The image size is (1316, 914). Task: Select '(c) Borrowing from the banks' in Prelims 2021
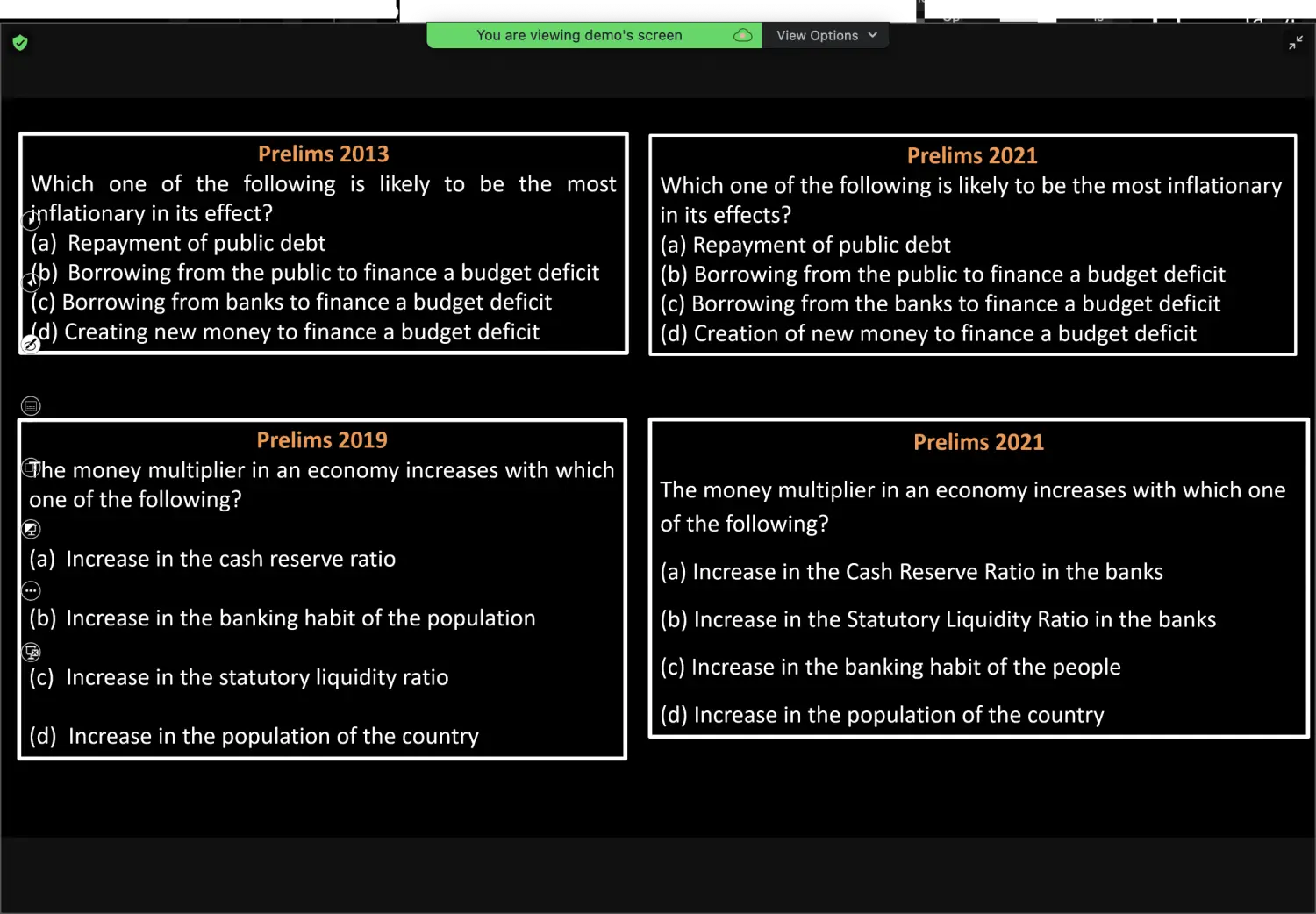[941, 304]
